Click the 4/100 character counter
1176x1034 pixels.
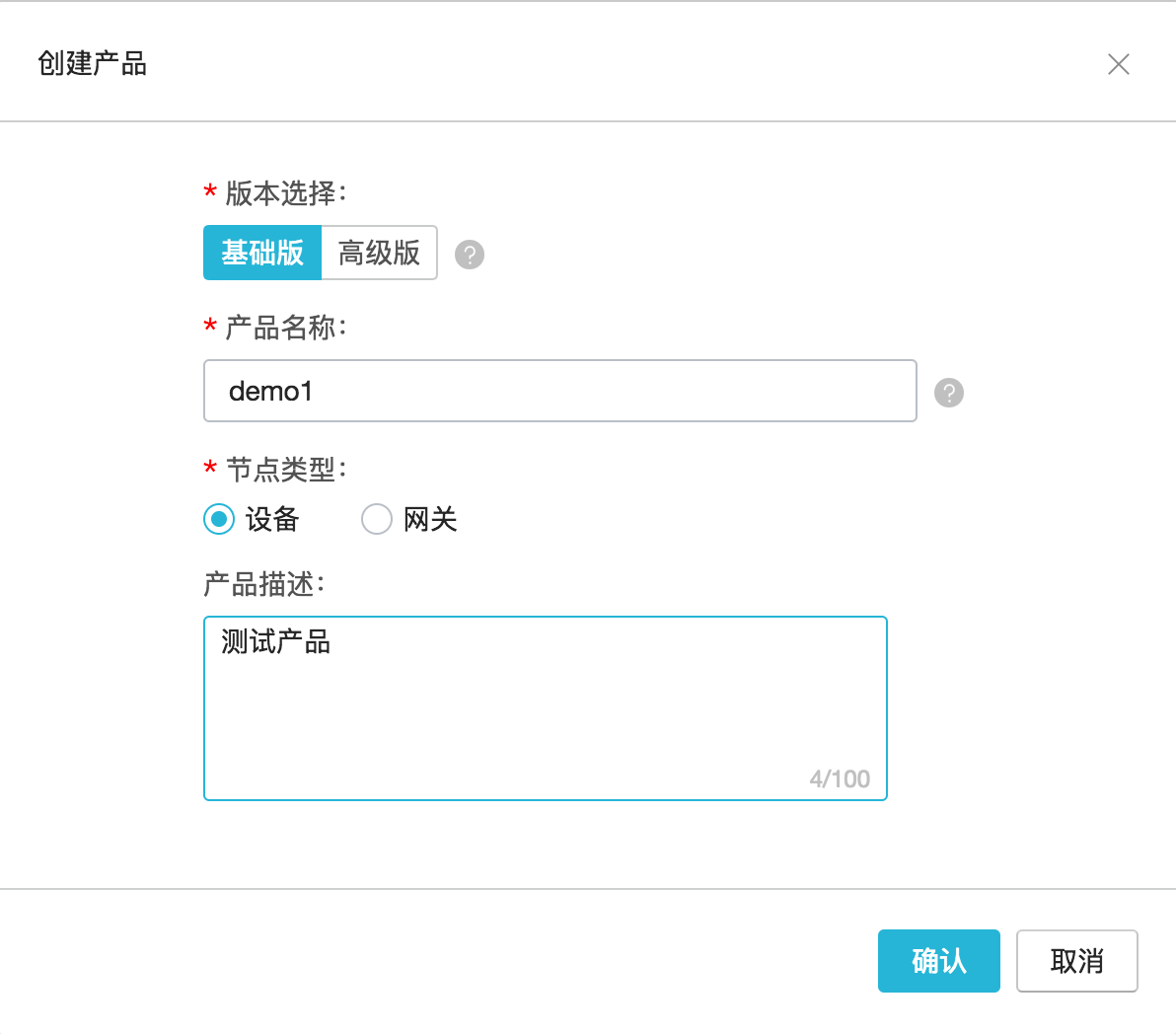pos(840,778)
